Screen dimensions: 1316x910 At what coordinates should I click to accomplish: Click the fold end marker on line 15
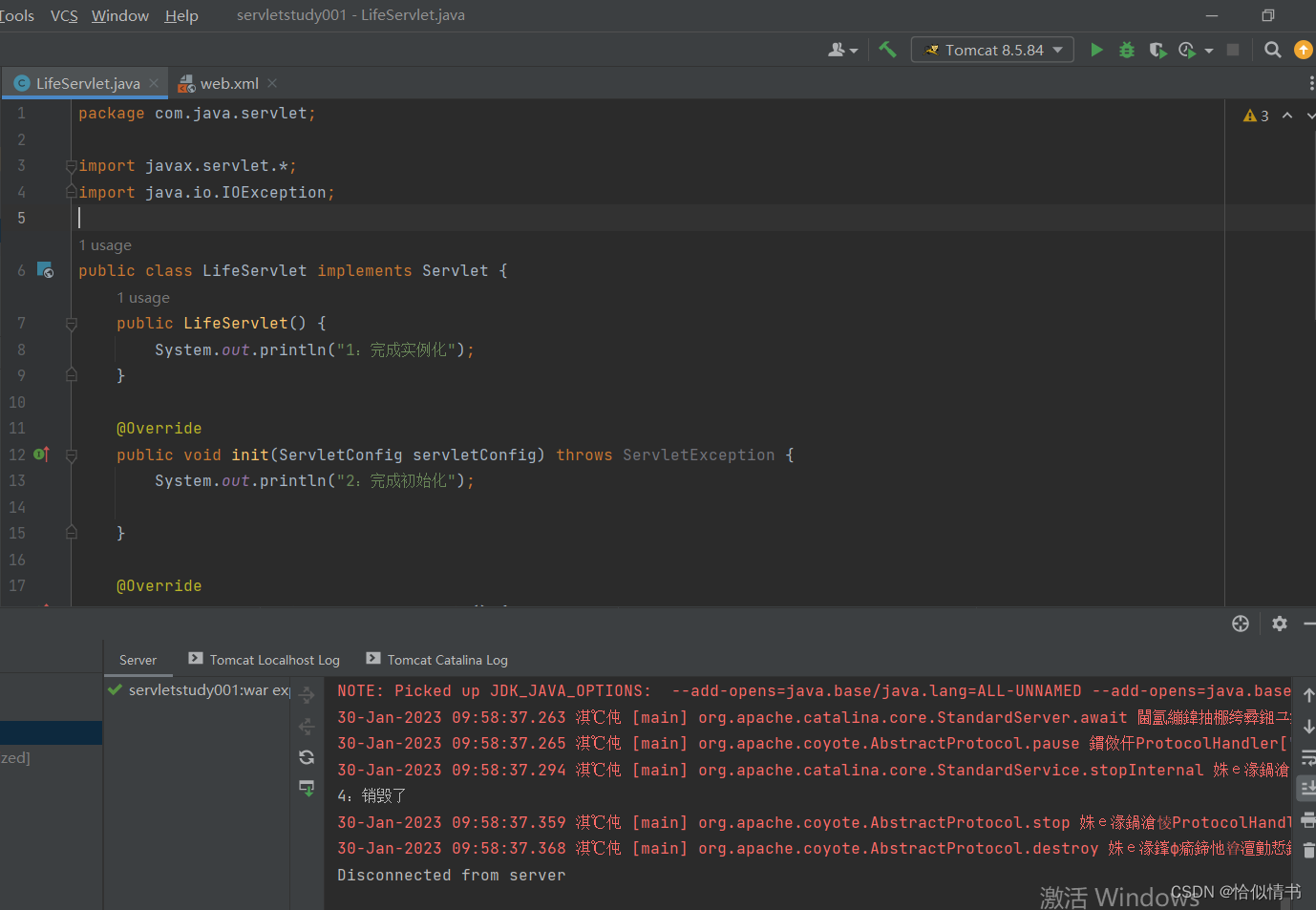[71, 533]
